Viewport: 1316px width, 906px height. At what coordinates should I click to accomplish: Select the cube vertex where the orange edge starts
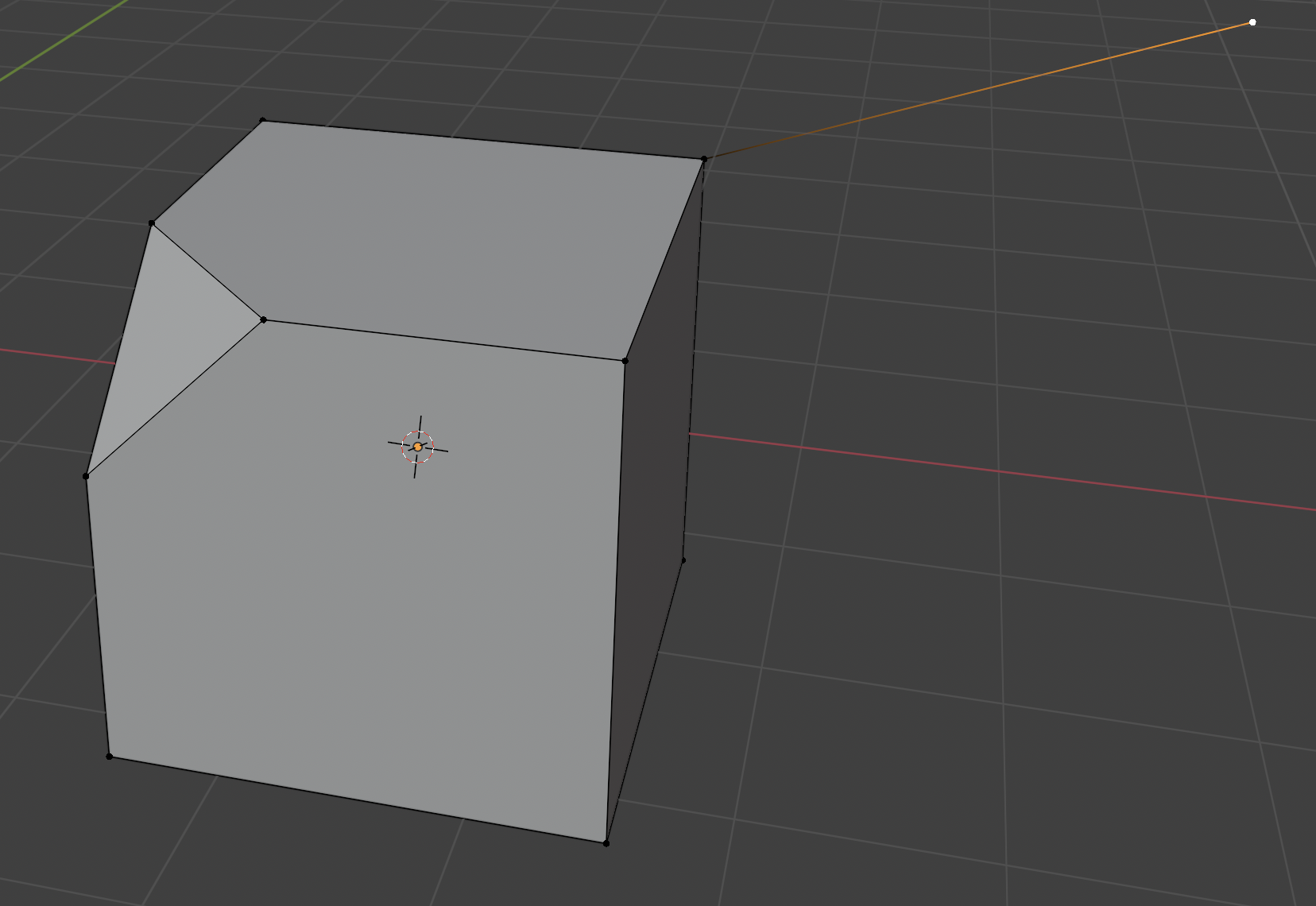tap(704, 159)
